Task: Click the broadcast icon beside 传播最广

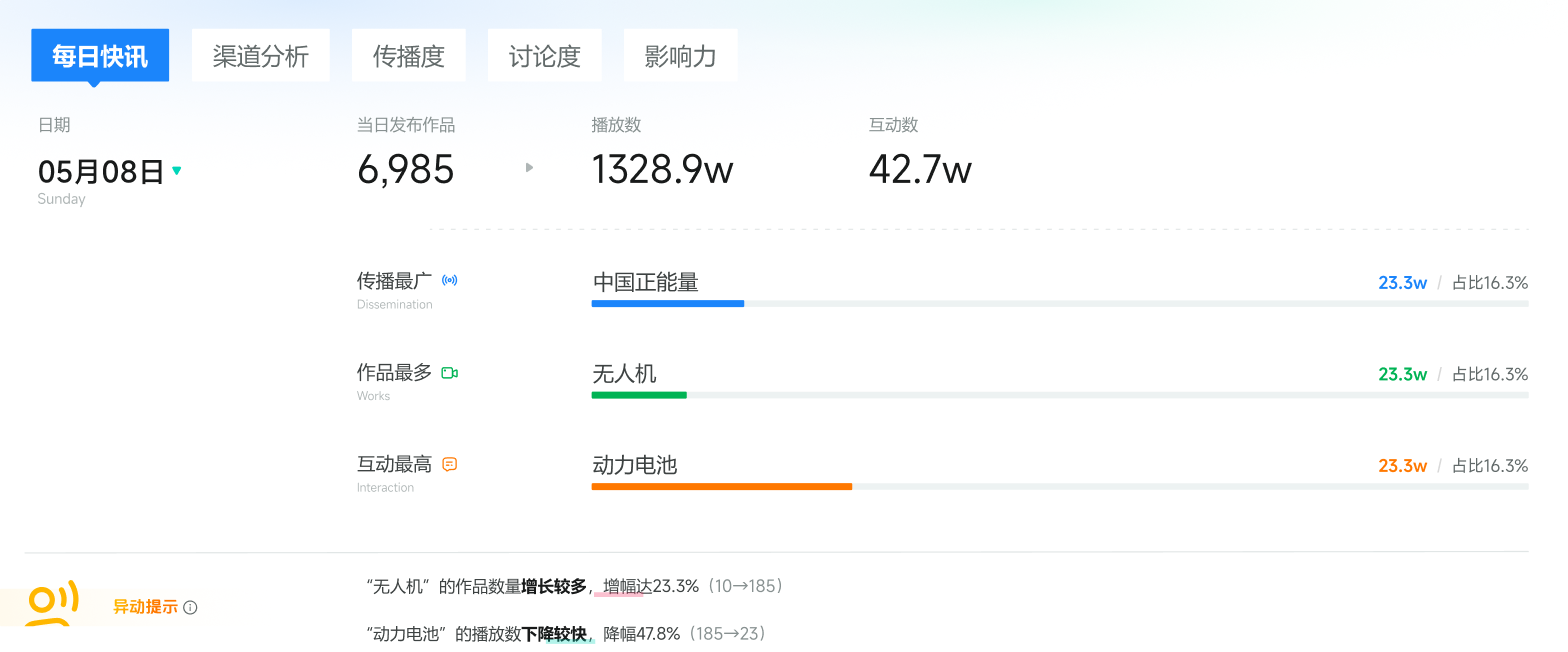Action: [x=450, y=281]
